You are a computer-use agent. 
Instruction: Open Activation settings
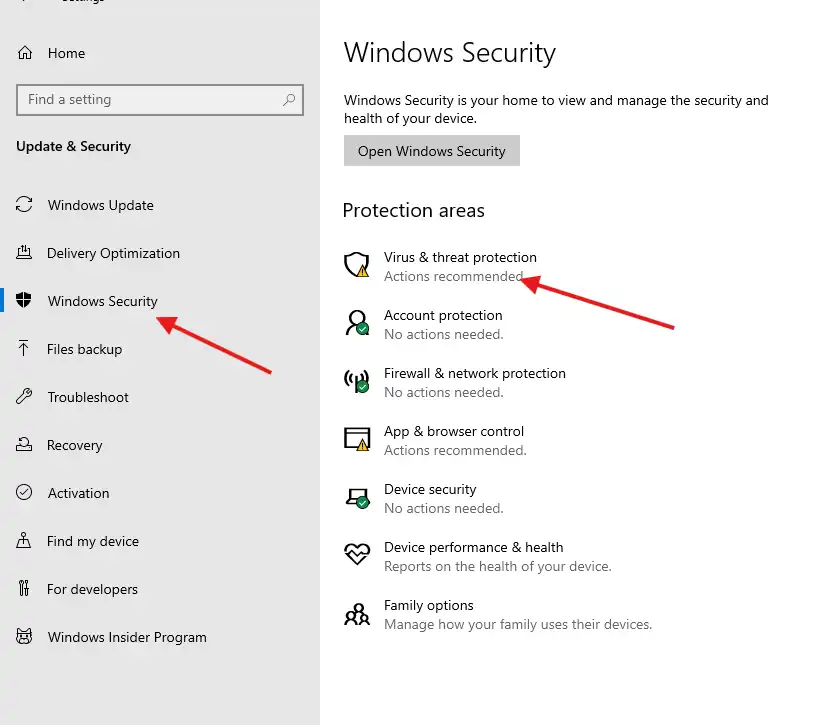[78, 493]
